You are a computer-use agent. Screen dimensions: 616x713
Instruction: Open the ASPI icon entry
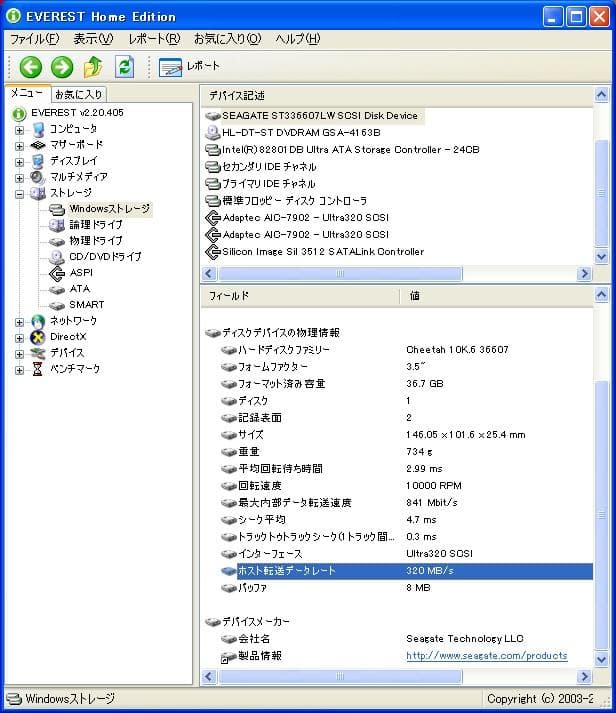point(57,273)
